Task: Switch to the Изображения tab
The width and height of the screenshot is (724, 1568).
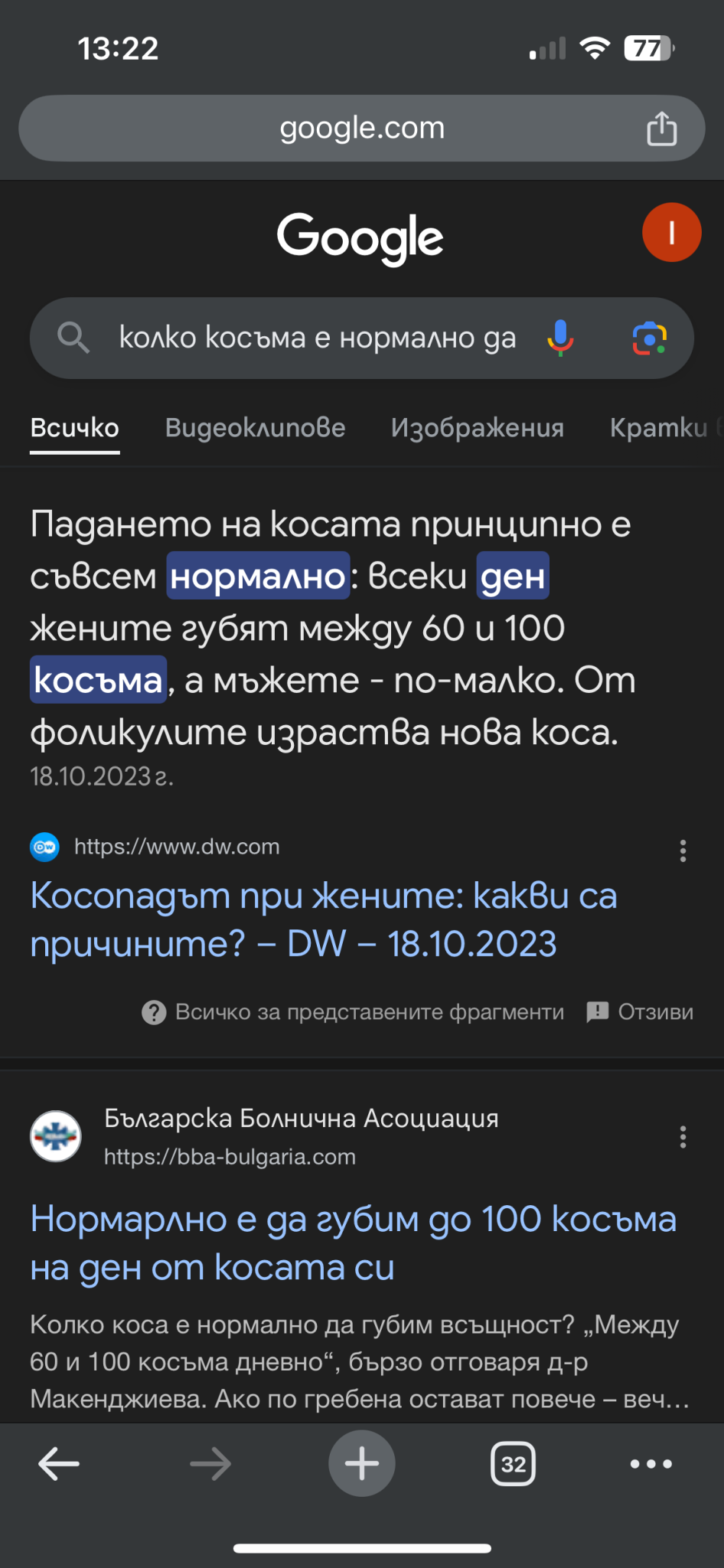Action: tap(477, 428)
